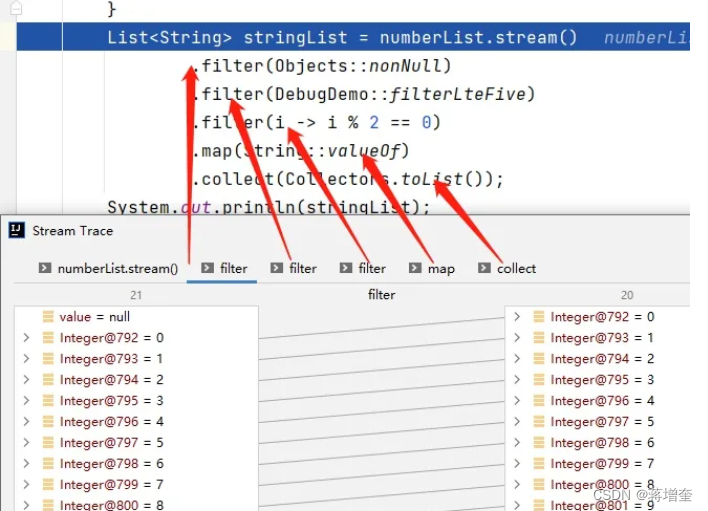
Task: Select right 'Integer@797 = 5' text
Action: pos(602,422)
